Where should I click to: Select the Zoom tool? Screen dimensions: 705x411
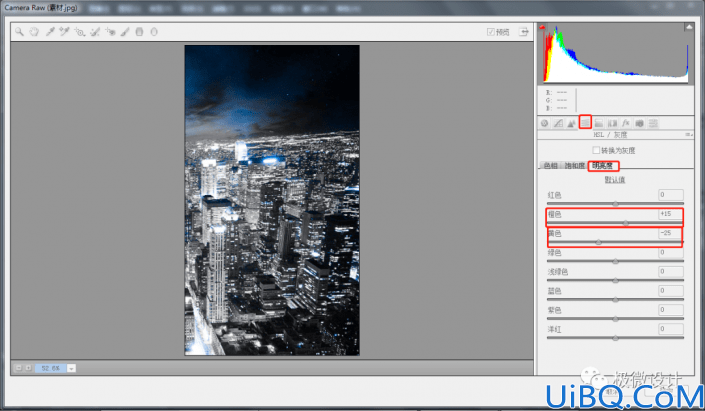(x=19, y=31)
